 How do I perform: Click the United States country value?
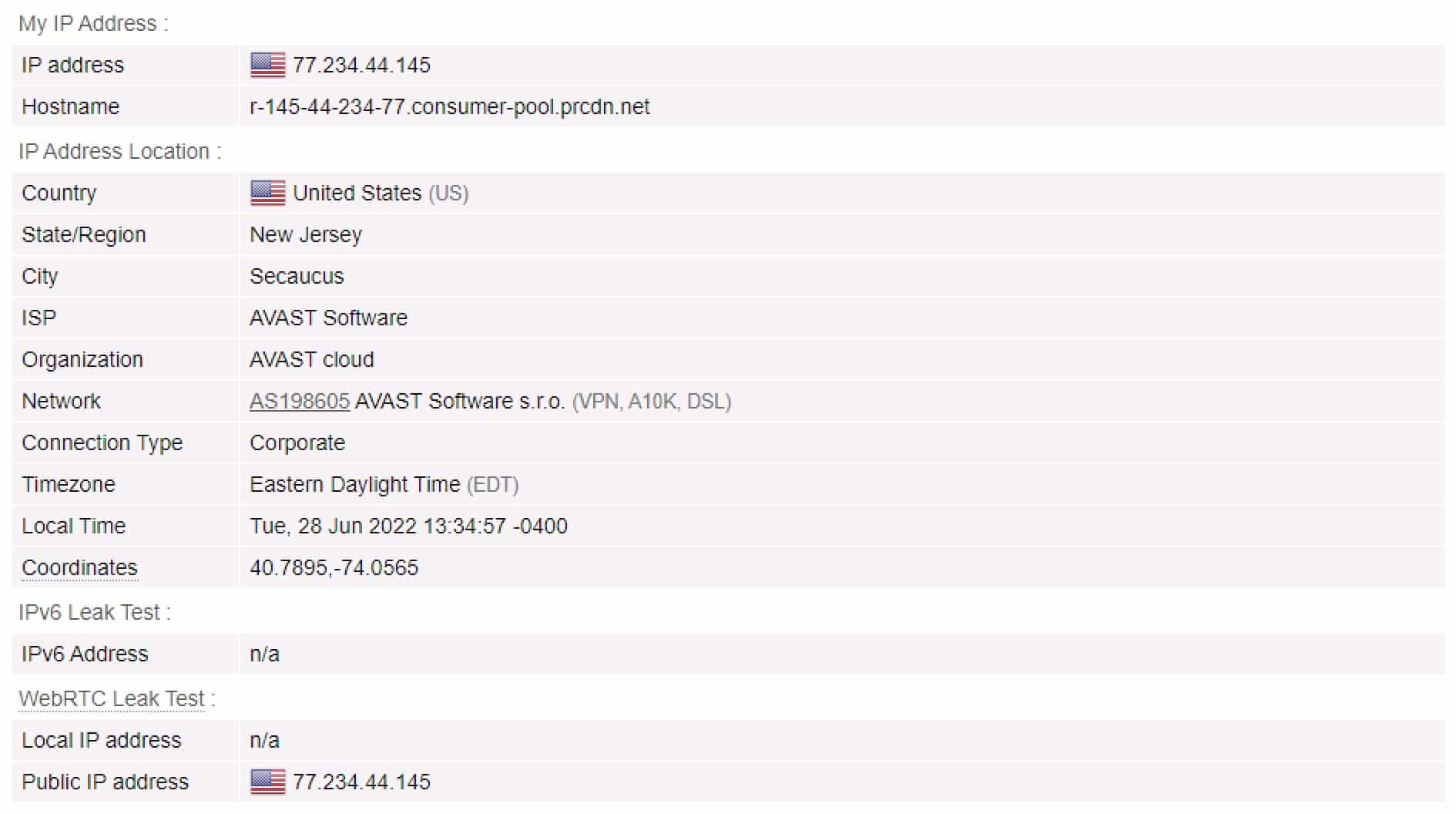357,193
